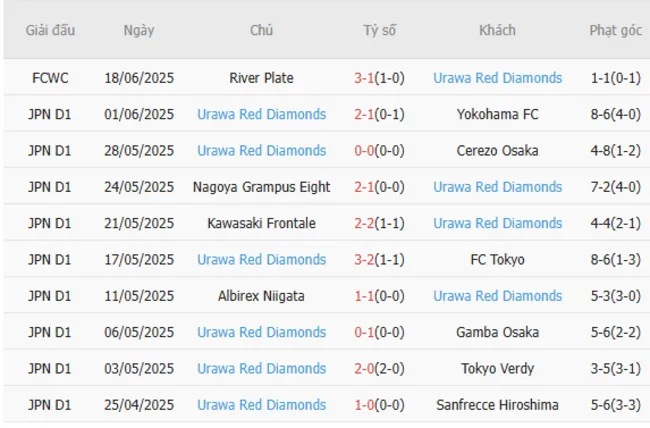650x428 pixels.
Task: Select the 25/04/2025 match date
Action: click(139, 405)
